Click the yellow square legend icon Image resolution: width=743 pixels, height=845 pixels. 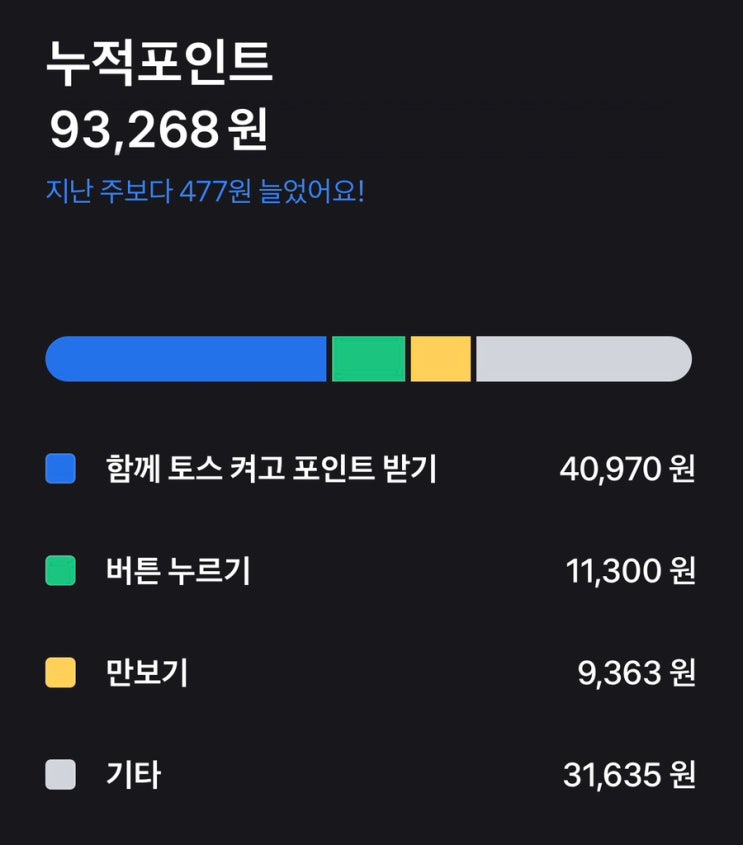point(61,673)
